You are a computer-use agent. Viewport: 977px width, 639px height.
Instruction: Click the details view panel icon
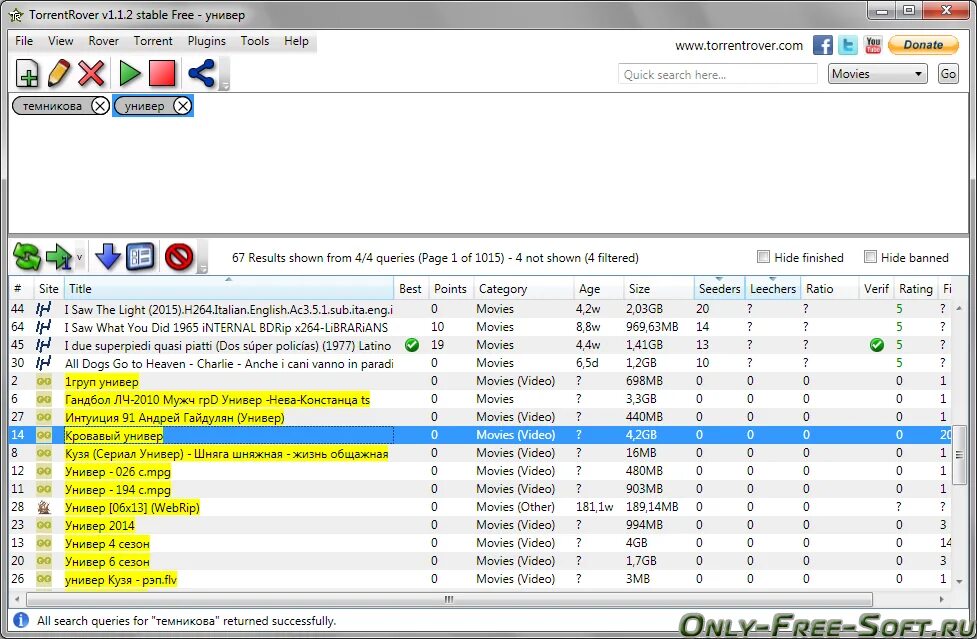tap(141, 257)
